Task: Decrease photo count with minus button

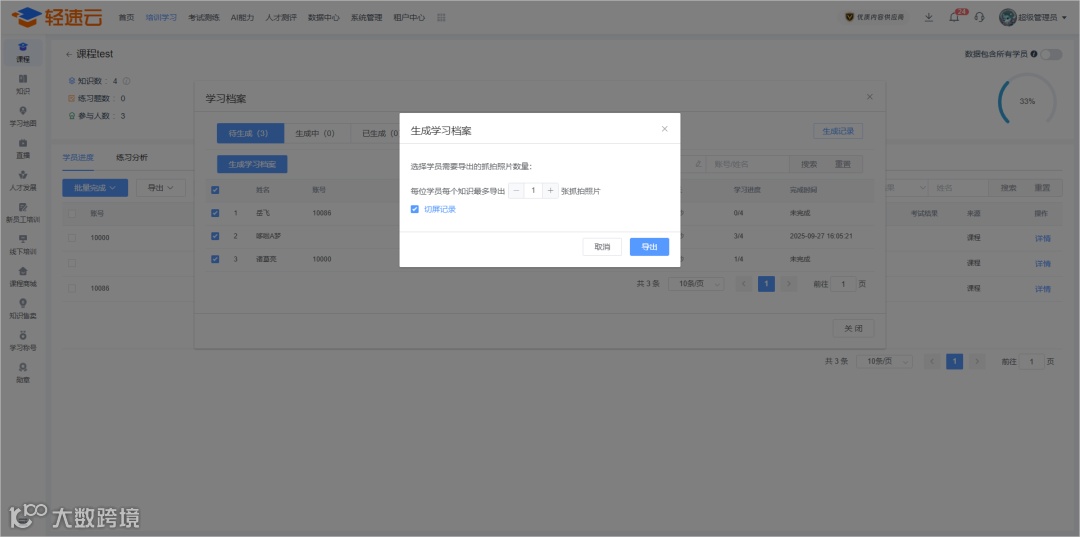Action: [x=517, y=191]
